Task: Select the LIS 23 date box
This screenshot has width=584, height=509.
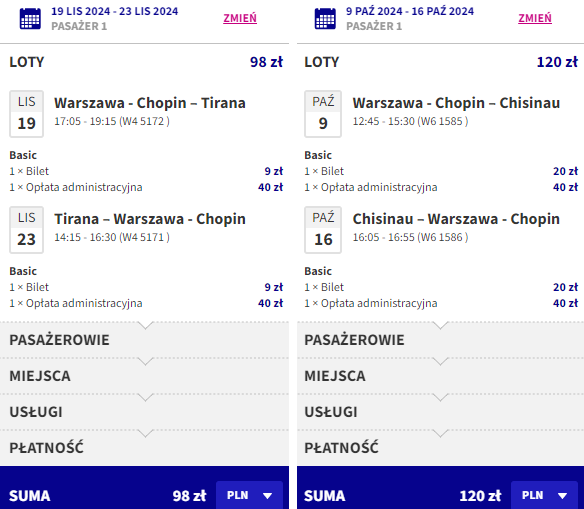Action: (26, 230)
